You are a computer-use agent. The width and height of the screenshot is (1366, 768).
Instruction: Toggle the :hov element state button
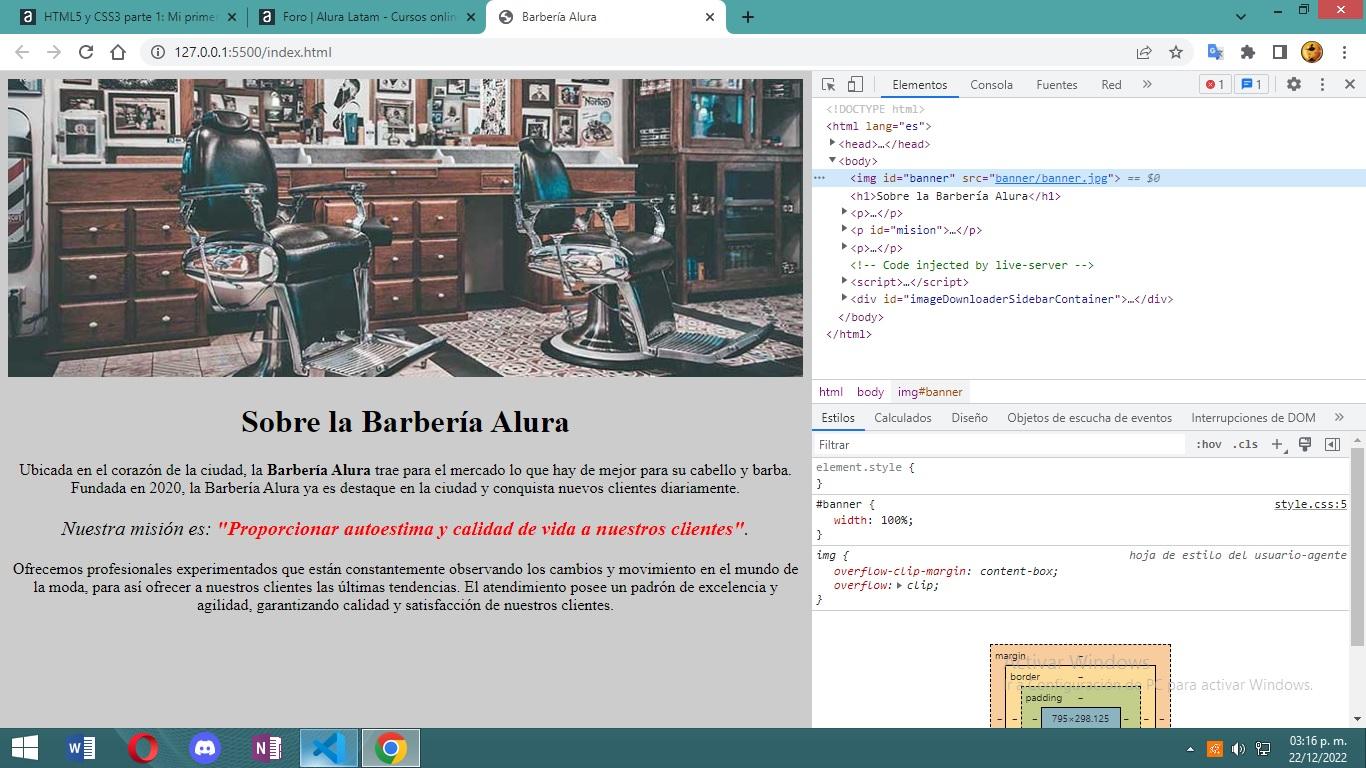pos(1208,444)
